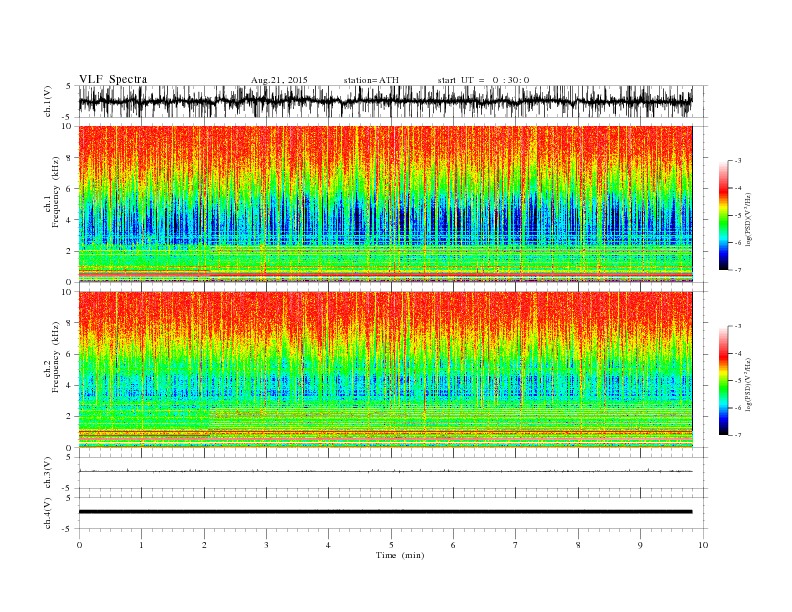This screenshot has width=792, height=612.
Task: Click the "5" tick on the Time axis
Action: coord(391,545)
